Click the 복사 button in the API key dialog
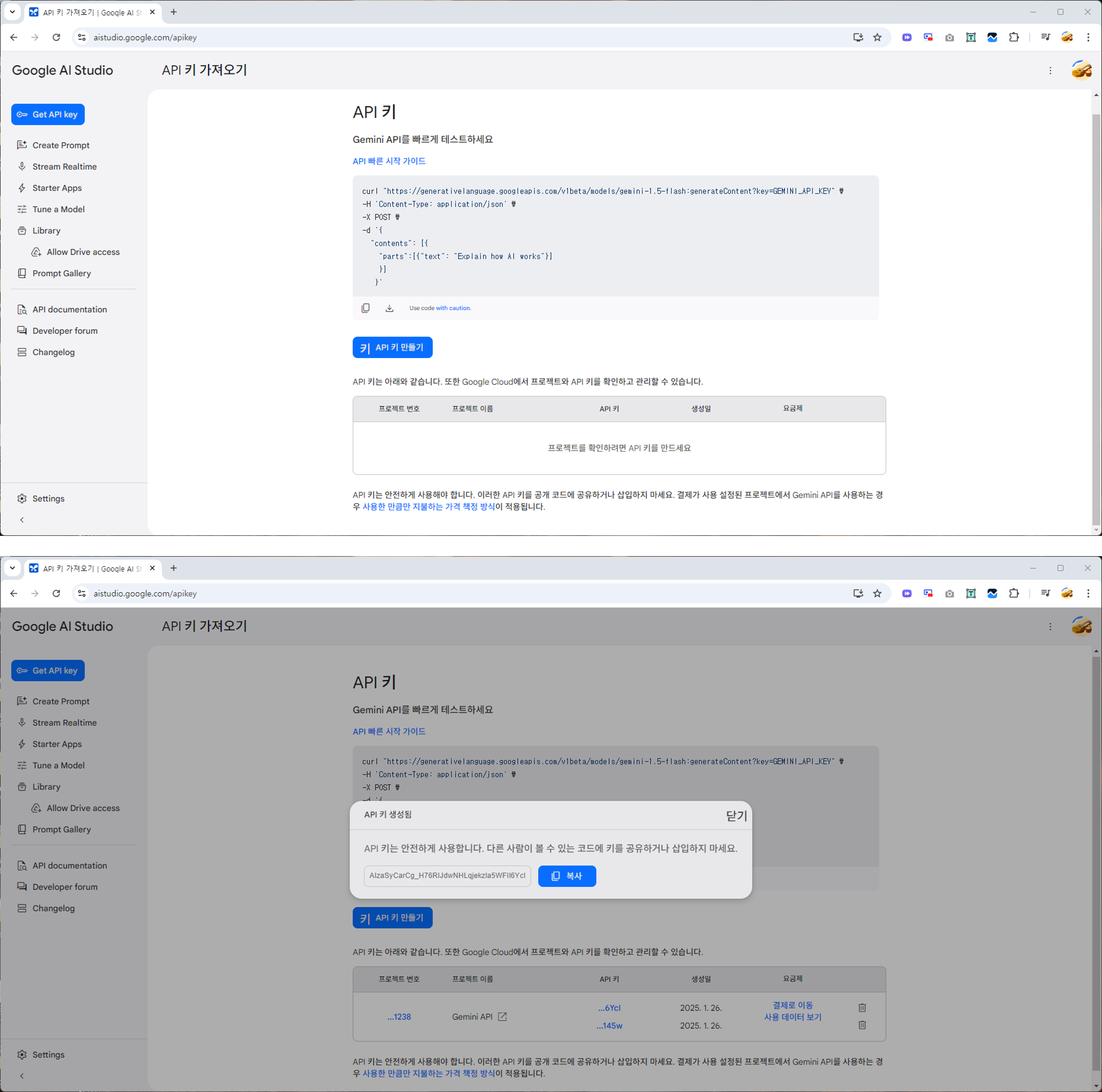1102x1092 pixels. click(x=567, y=876)
